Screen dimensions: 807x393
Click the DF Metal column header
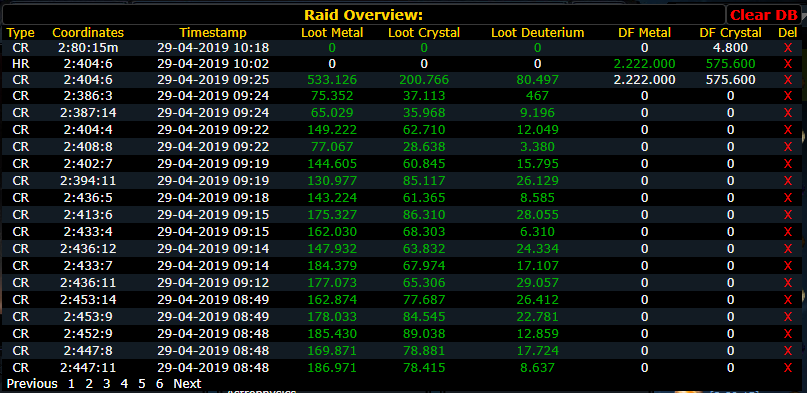click(x=645, y=33)
